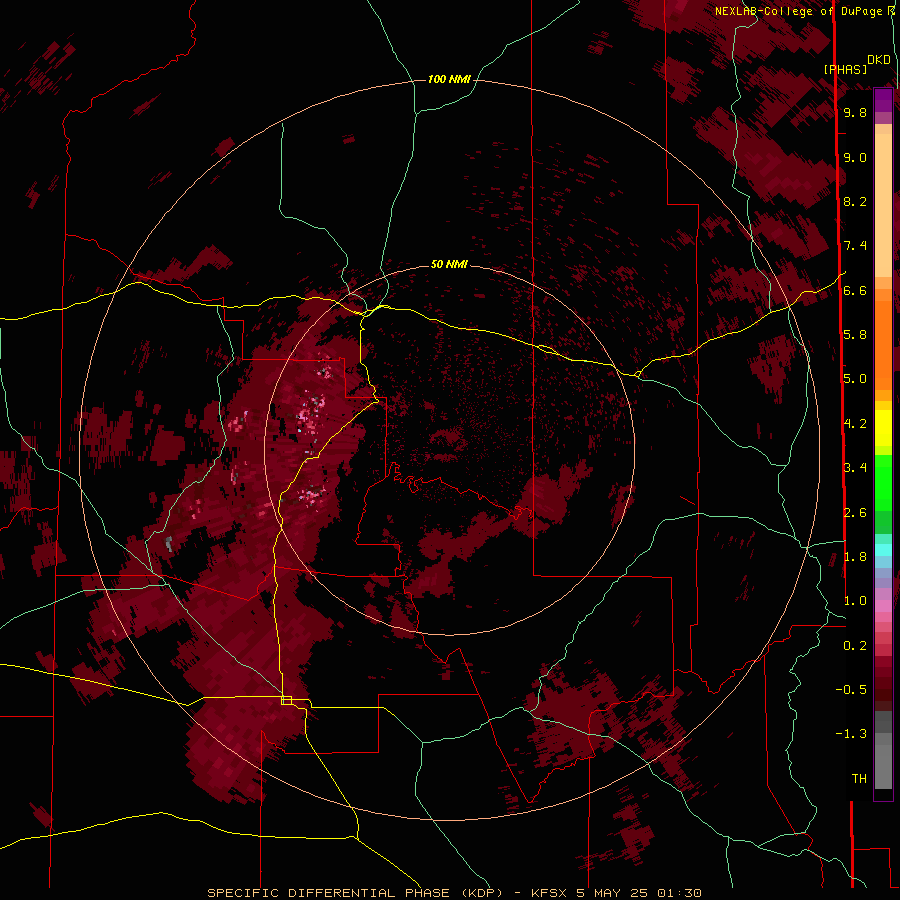Image resolution: width=900 pixels, height=900 pixels.
Task: Pick the bright yellow segment of the color bar
Action: pyautogui.click(x=883, y=428)
